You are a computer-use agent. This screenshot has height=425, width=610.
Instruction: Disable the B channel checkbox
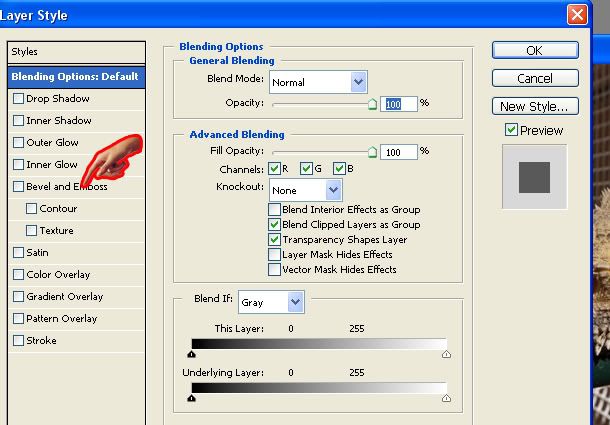[x=339, y=169]
